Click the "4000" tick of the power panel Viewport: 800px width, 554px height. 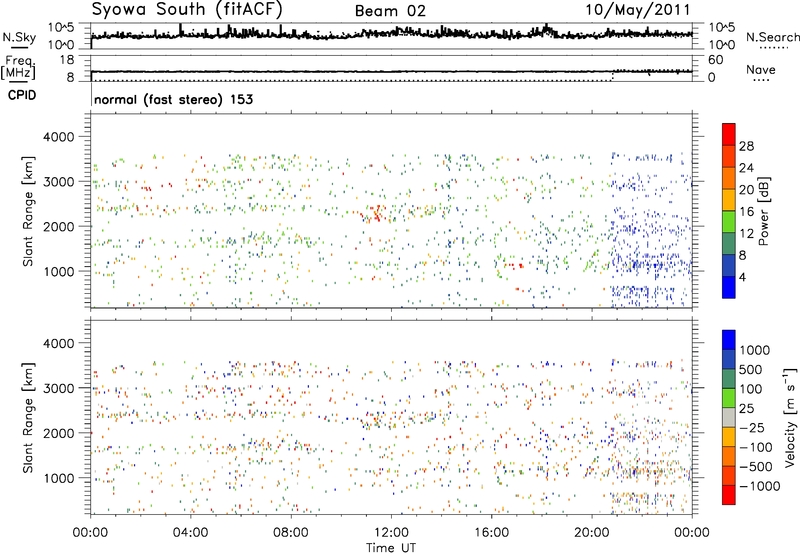pos(58,137)
